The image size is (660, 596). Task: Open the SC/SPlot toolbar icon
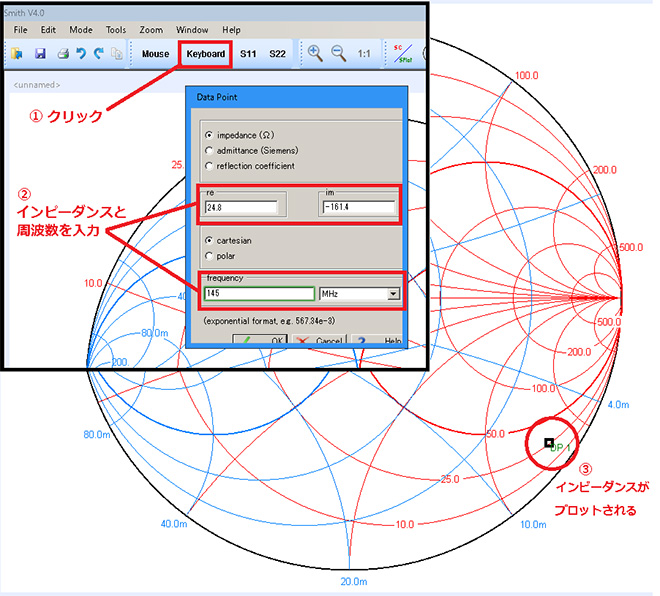[x=403, y=53]
